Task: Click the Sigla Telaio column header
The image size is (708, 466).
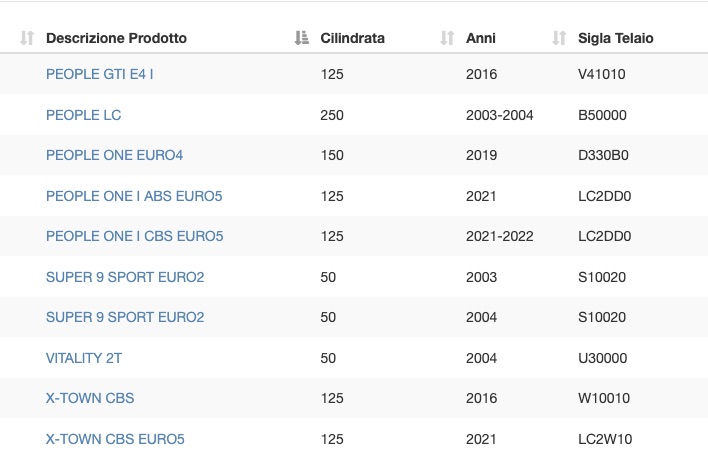Action: [x=615, y=38]
